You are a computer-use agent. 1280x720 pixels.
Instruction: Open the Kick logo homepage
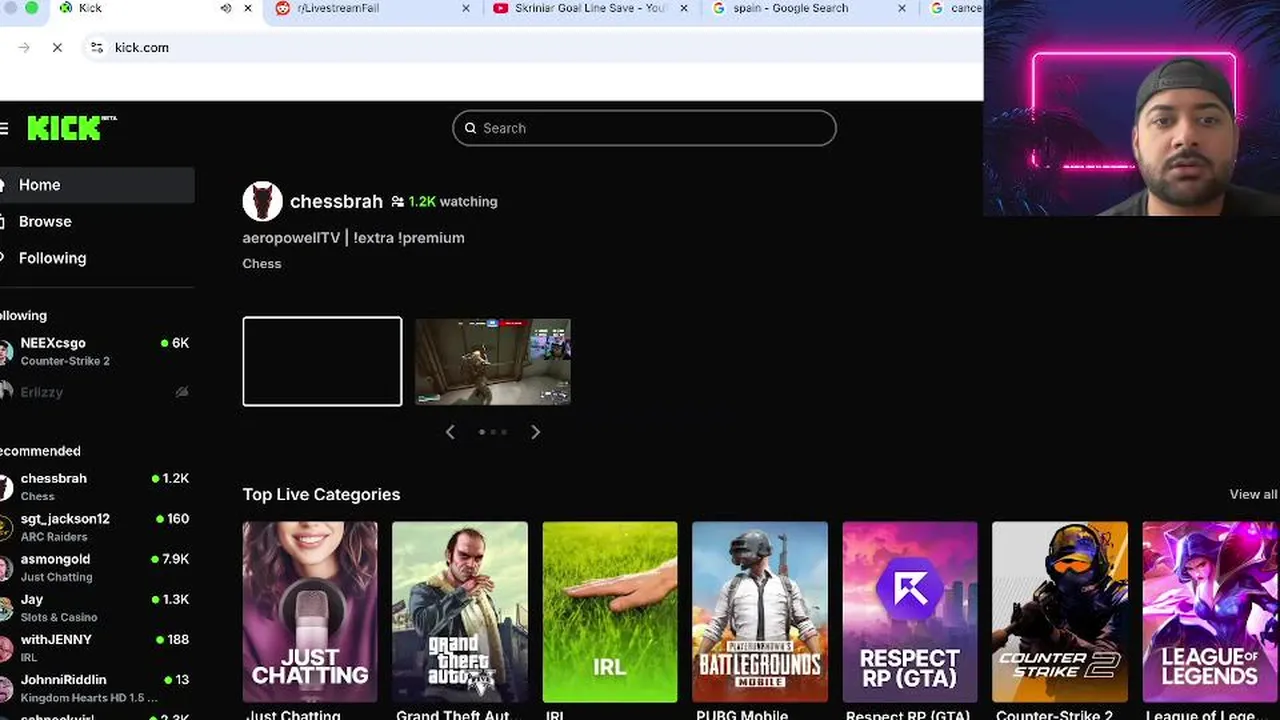click(71, 128)
